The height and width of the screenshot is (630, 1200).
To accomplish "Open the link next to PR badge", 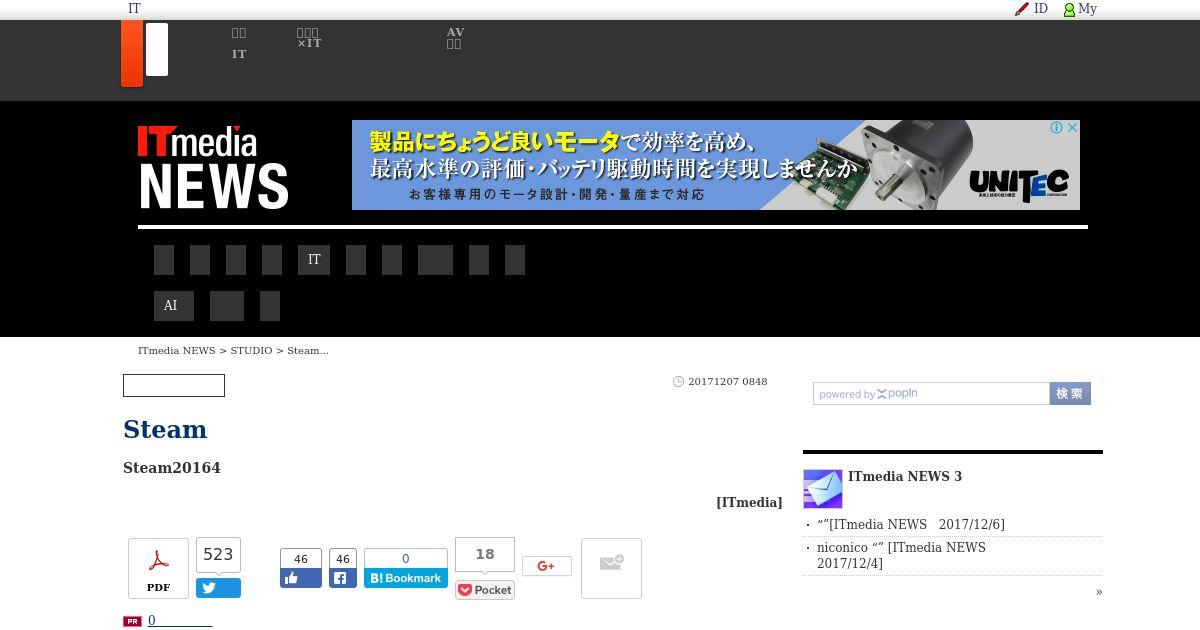I will [x=180, y=621].
